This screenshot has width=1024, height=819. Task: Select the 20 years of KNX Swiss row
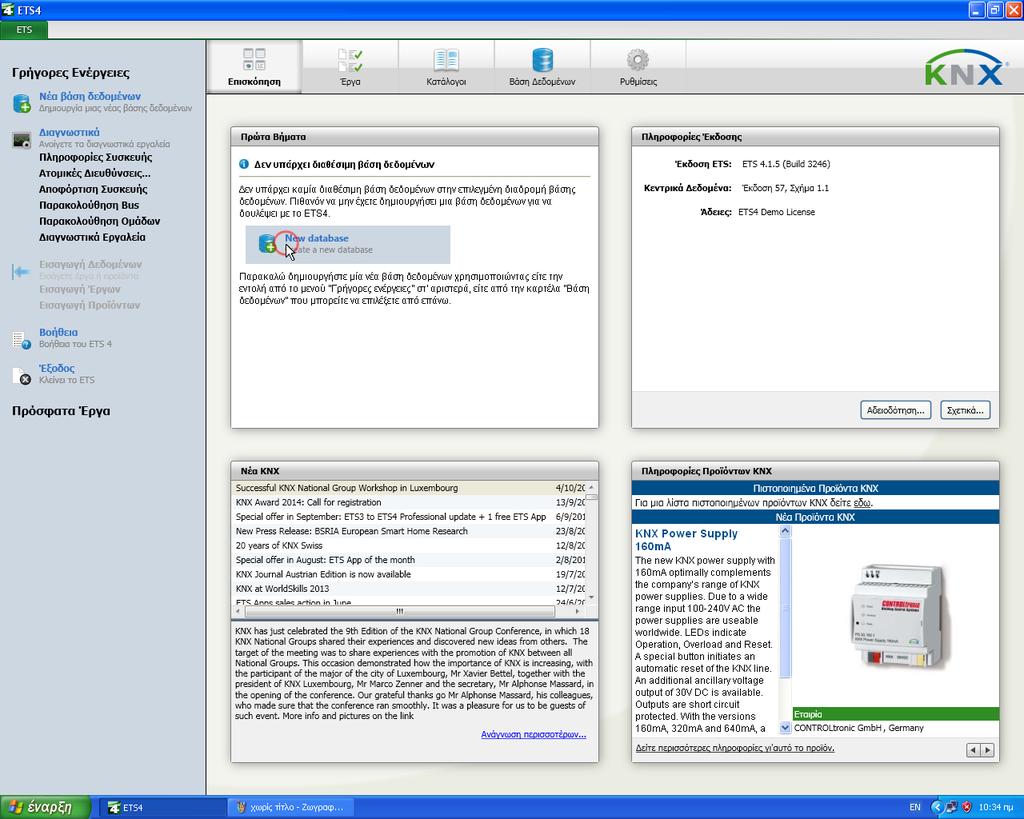409,545
